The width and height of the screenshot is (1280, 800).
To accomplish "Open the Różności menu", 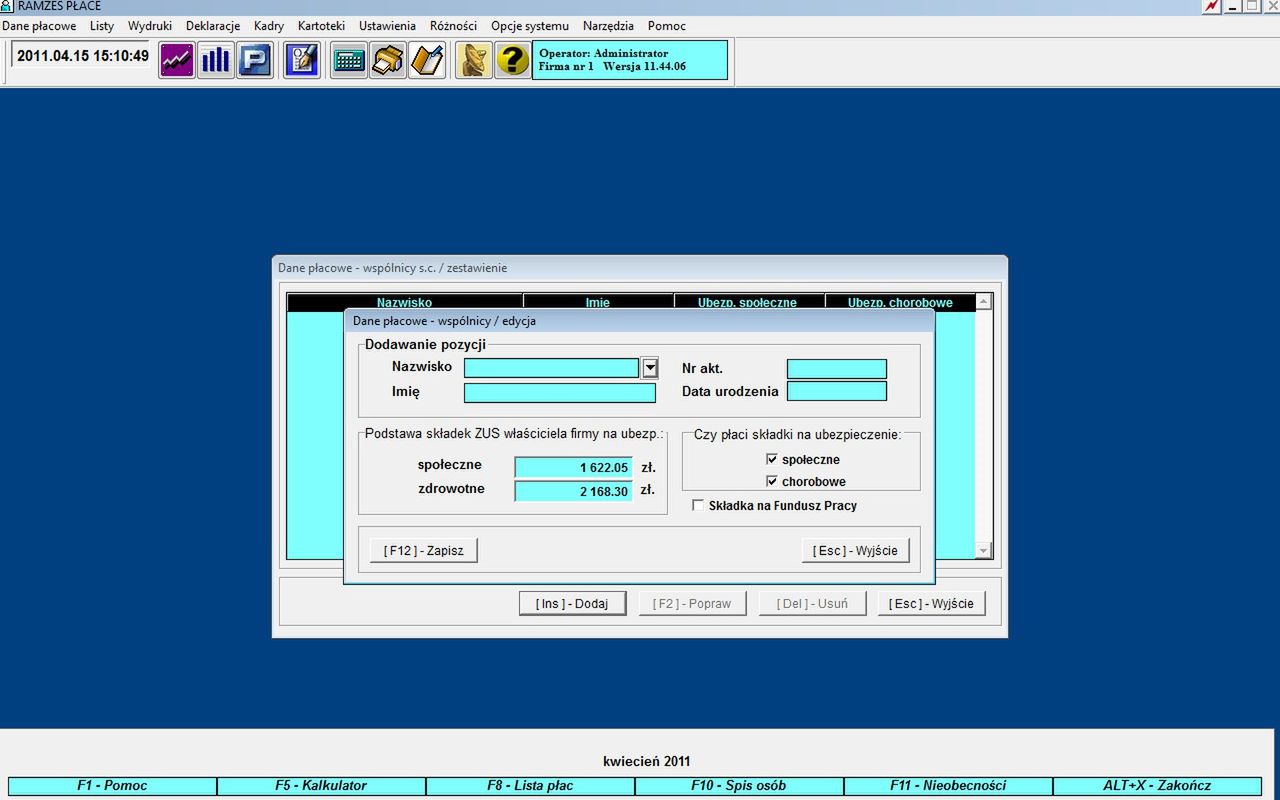I will point(453,26).
